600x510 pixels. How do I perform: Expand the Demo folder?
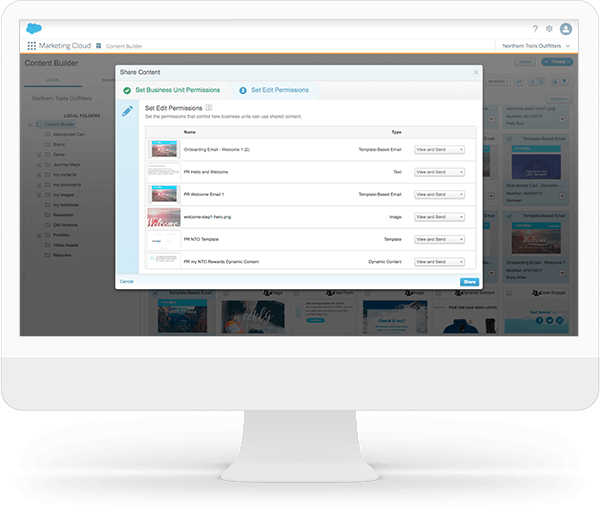pyautogui.click(x=39, y=155)
